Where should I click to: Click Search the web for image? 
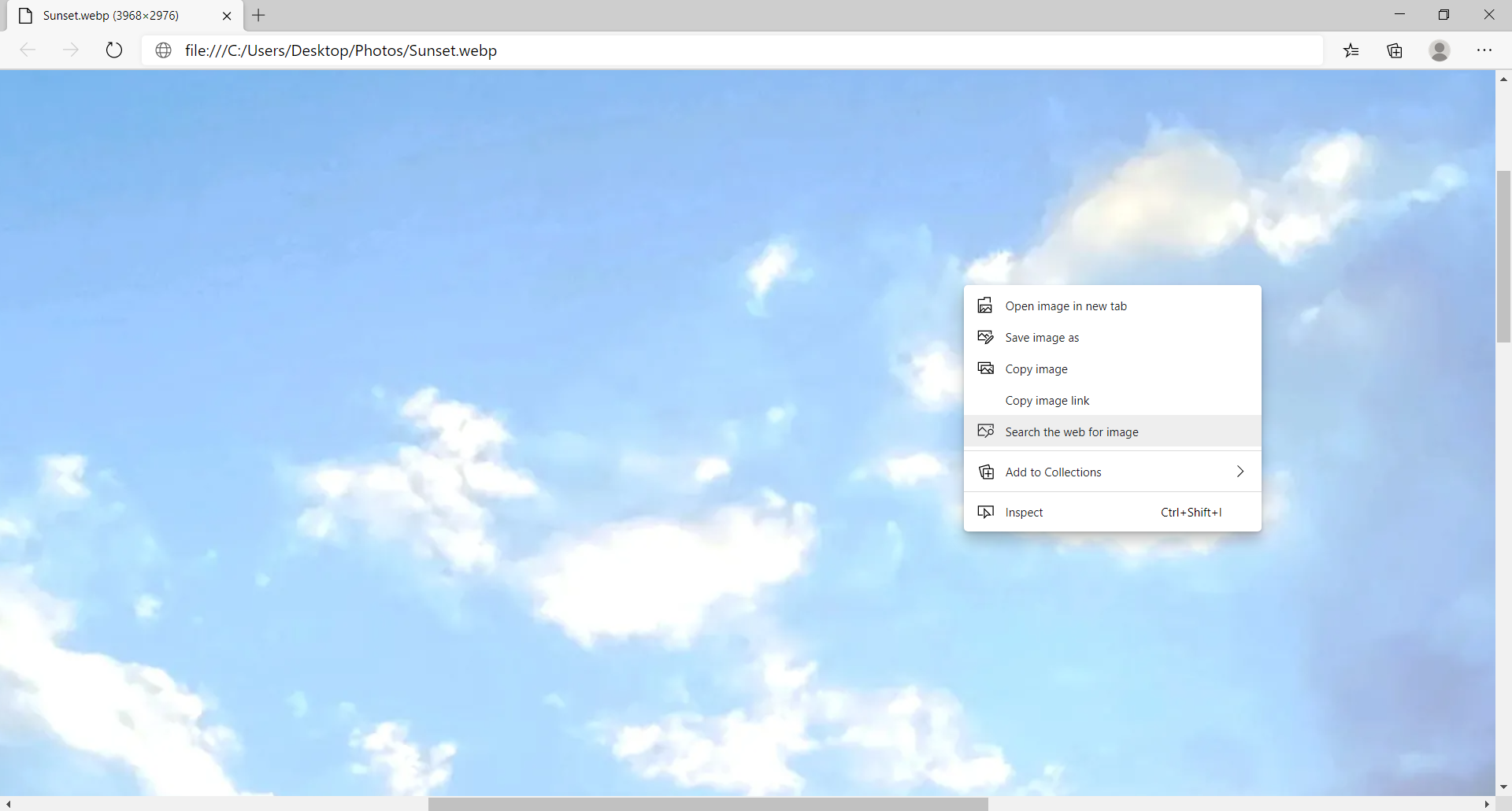[x=1071, y=432]
